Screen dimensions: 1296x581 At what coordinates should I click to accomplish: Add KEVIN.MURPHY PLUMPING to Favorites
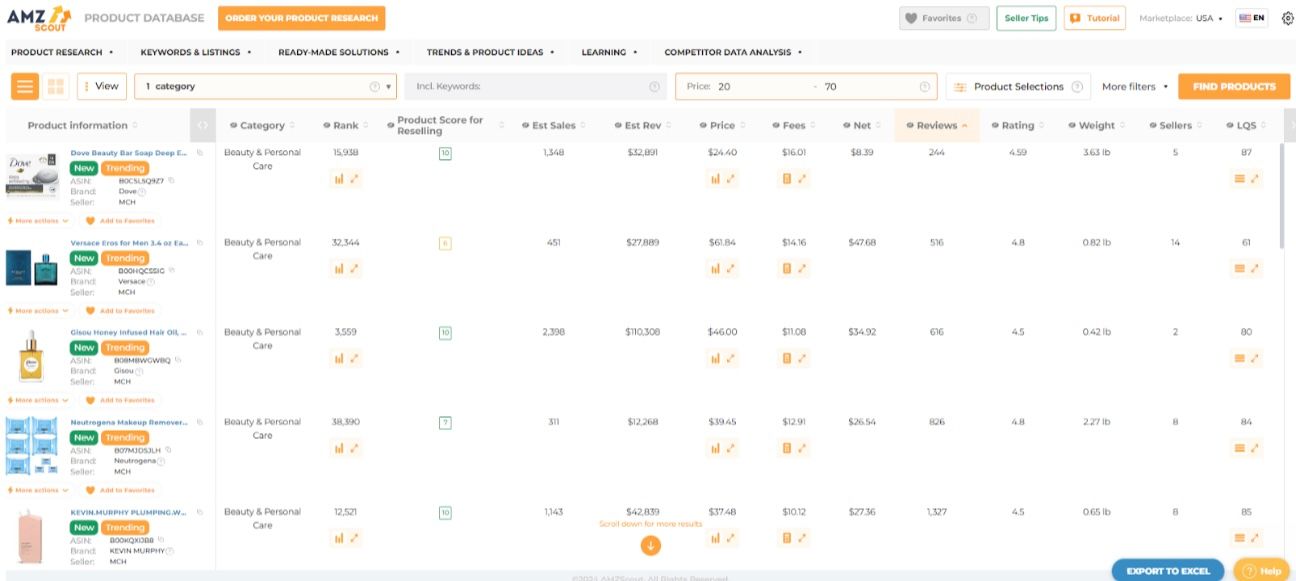click(x=125, y=580)
